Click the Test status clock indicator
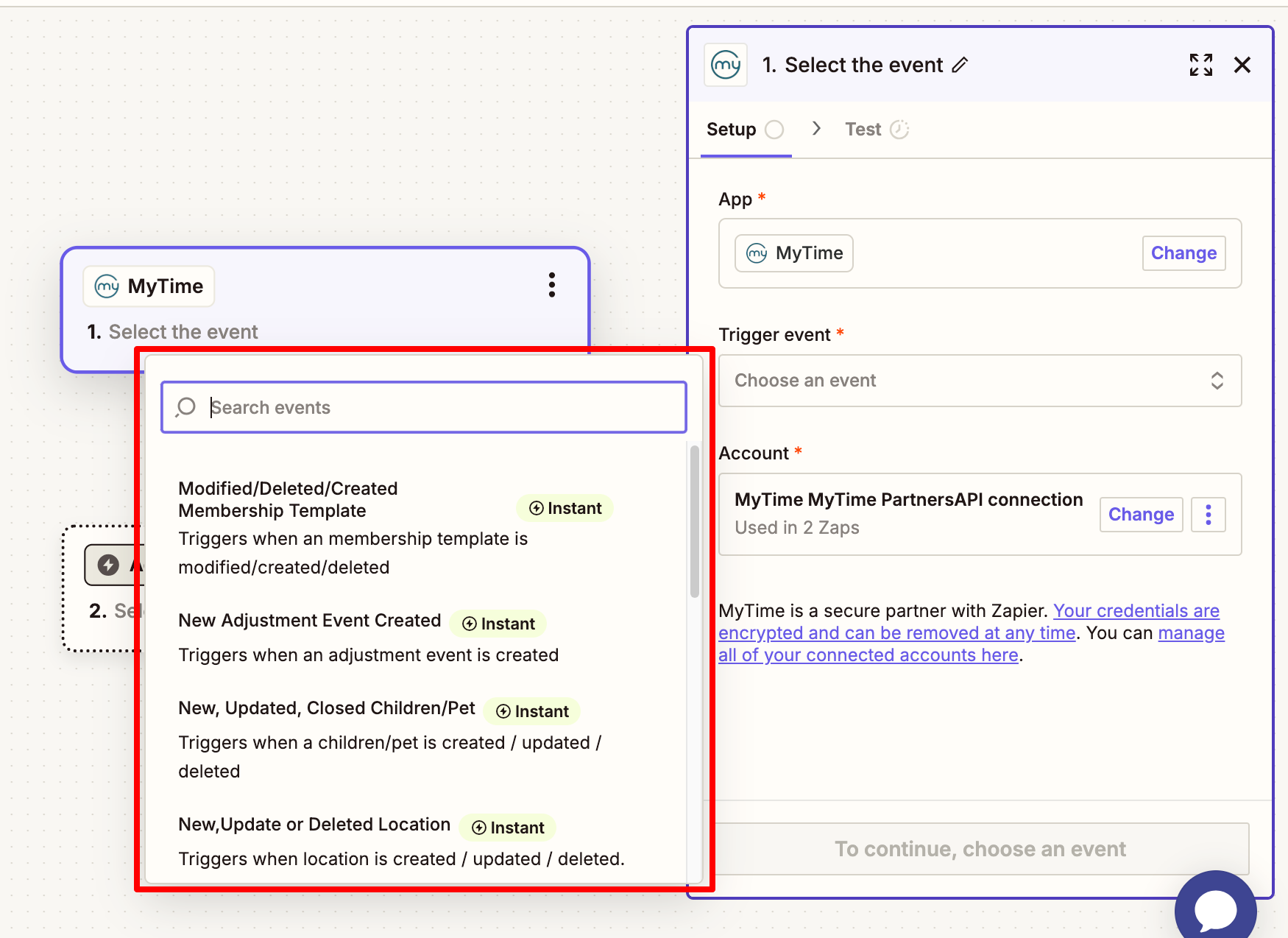1288x938 pixels. (899, 130)
